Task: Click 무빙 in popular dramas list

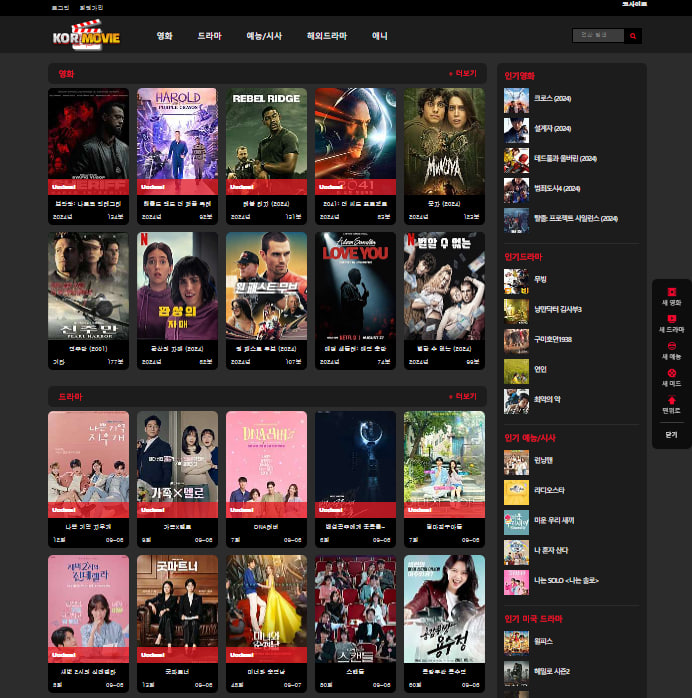Action: point(540,279)
